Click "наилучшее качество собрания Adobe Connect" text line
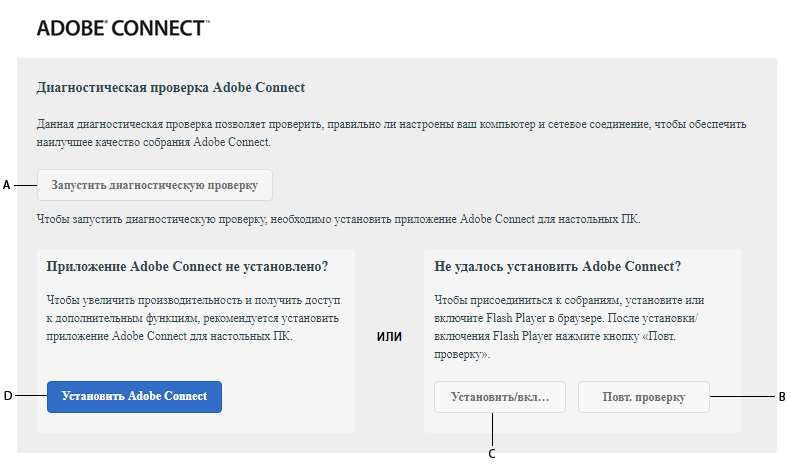 pos(154,143)
